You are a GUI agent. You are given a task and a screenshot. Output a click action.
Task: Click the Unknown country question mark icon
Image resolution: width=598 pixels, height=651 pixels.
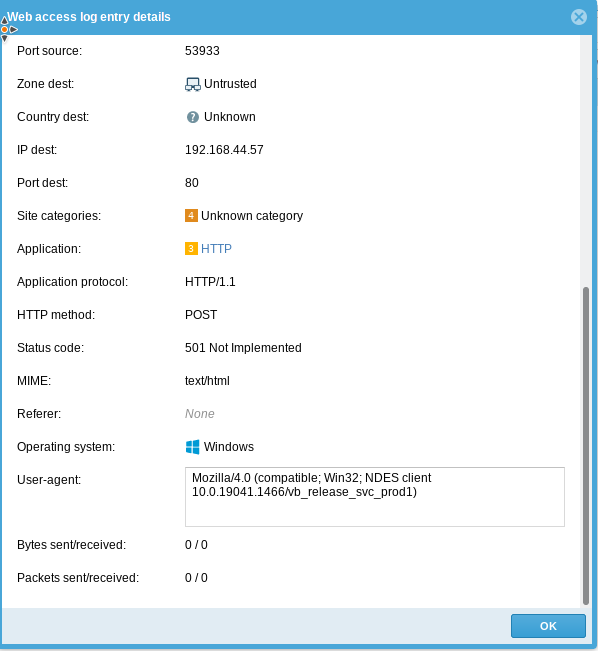pos(193,117)
